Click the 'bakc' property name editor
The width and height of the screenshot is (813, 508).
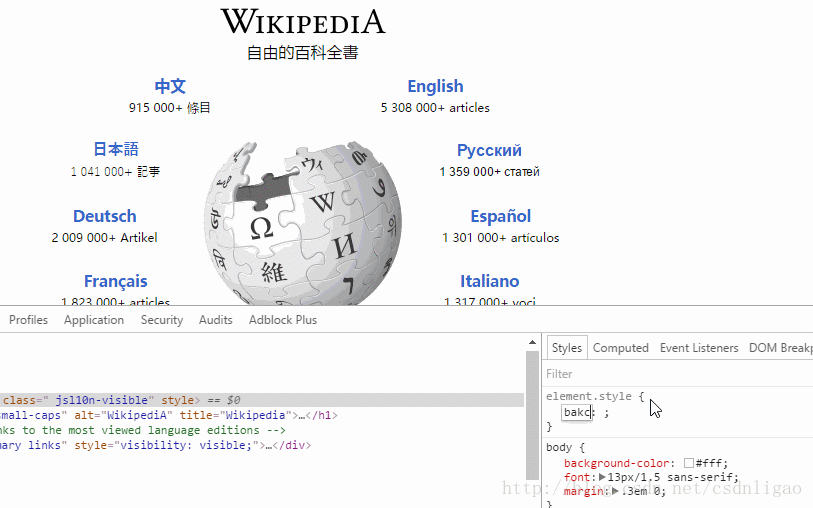tap(577, 412)
